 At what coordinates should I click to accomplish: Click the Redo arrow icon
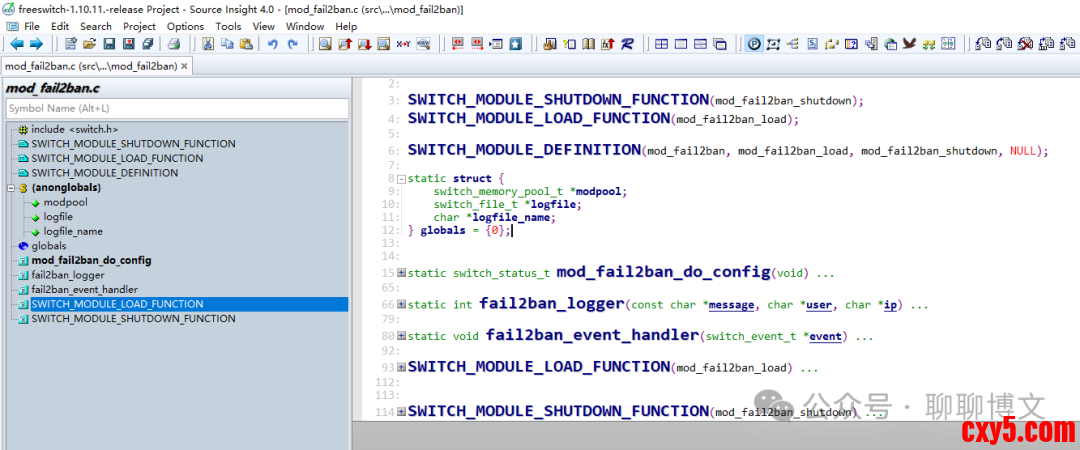pos(292,44)
